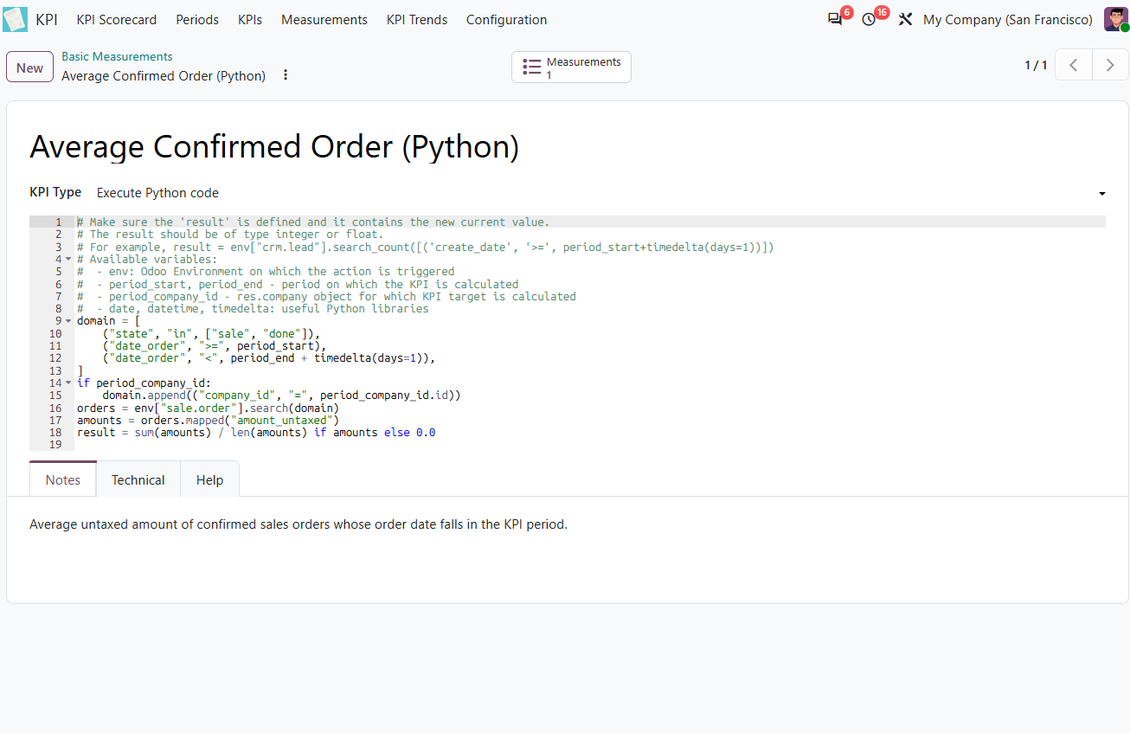Collapse code fold at line 4
The width and height of the screenshot is (1130, 733).
tap(68, 259)
